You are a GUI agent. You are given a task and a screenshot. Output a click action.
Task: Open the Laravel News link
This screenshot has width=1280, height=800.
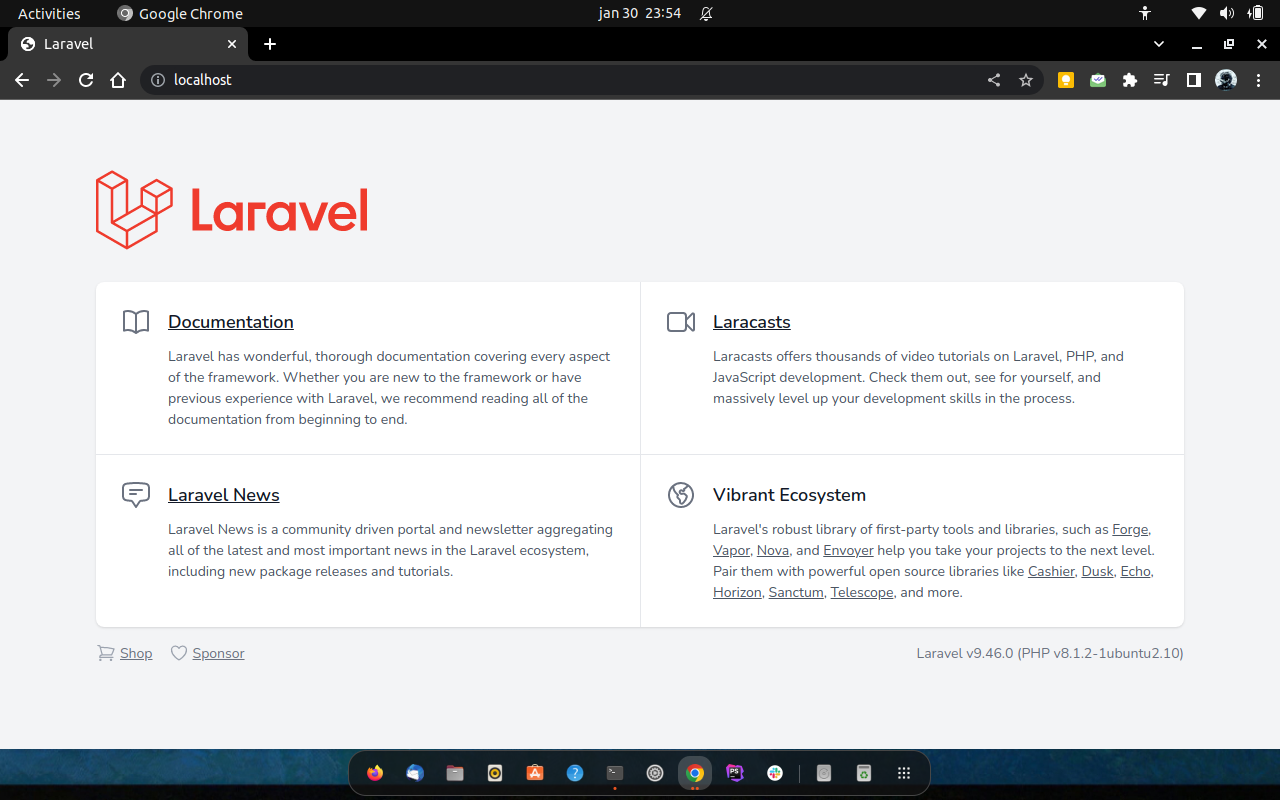(224, 495)
